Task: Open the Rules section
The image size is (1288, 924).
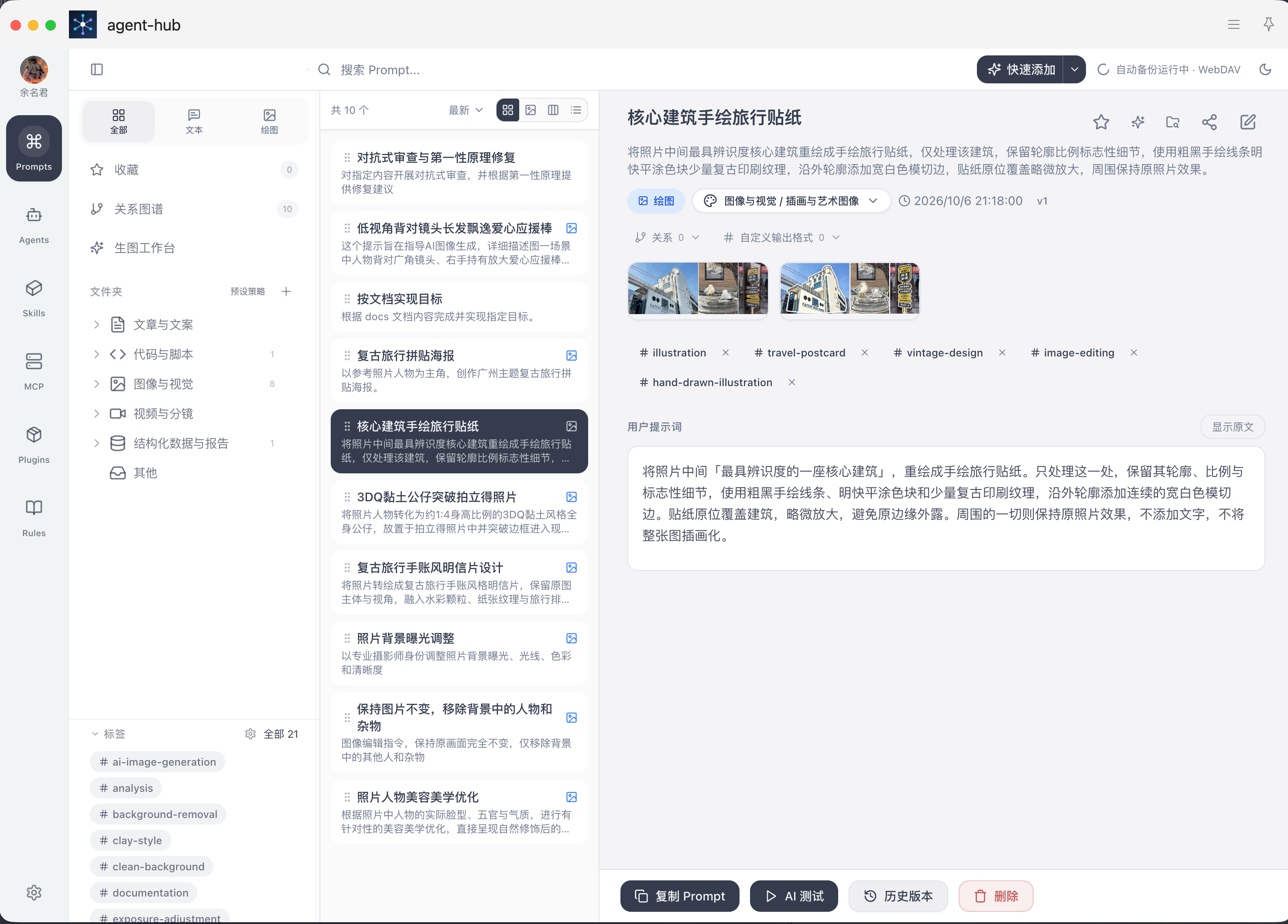Action: (34, 518)
